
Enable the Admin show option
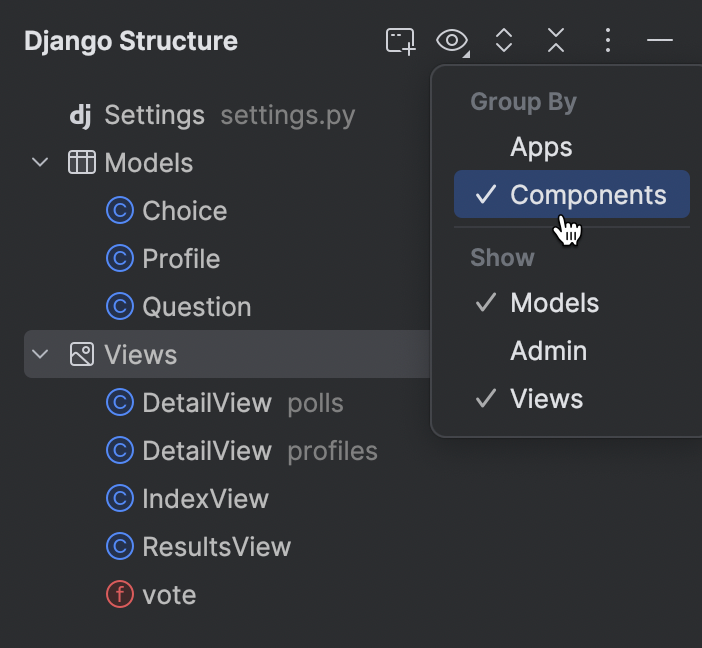pos(548,351)
